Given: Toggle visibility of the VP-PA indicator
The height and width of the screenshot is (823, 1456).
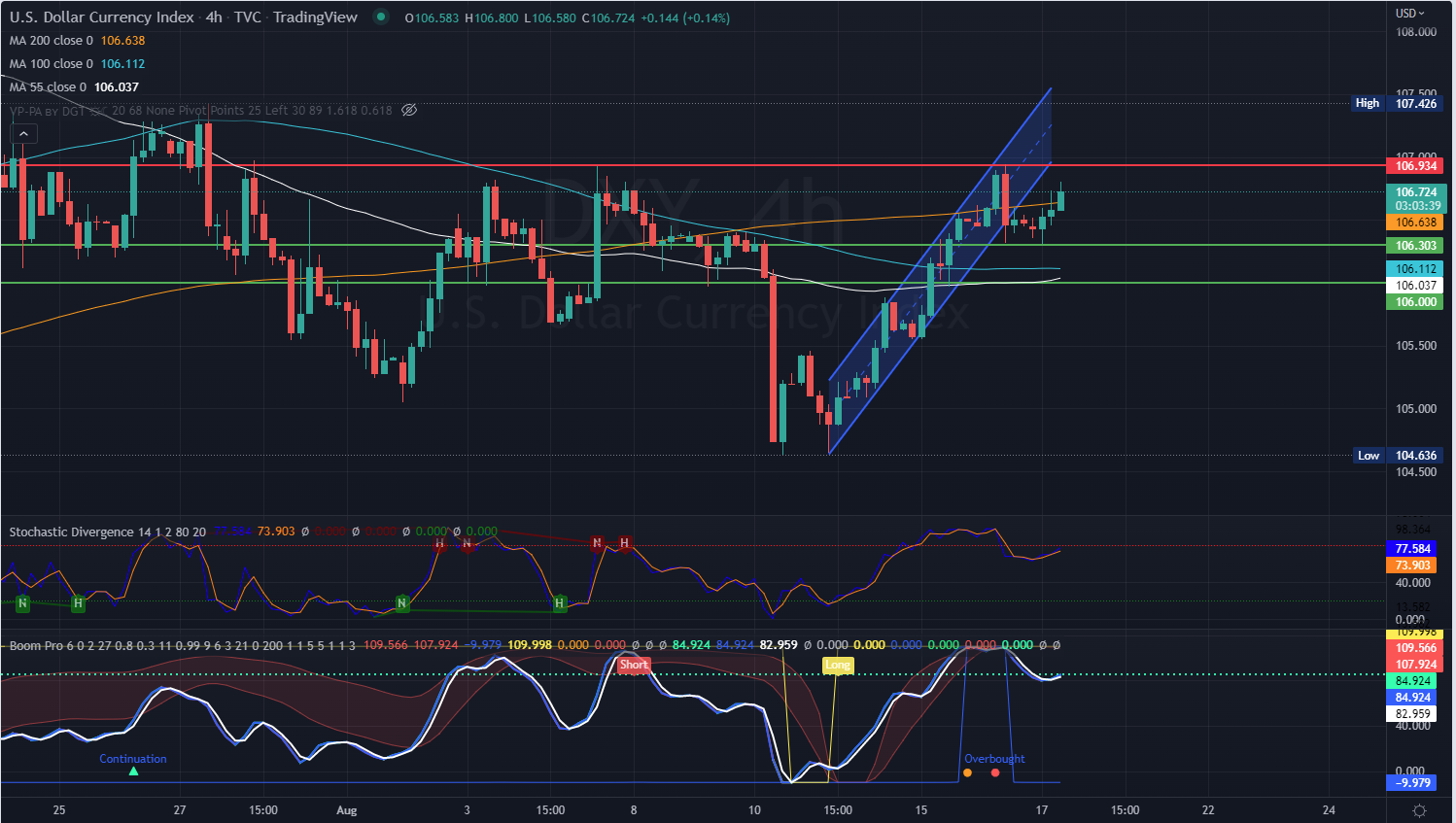Looking at the screenshot, I should click(409, 109).
